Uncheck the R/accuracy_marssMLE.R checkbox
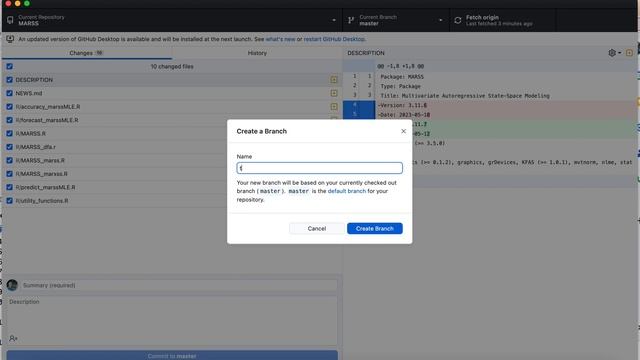Screen dimensions: 640x360 coord(9,107)
